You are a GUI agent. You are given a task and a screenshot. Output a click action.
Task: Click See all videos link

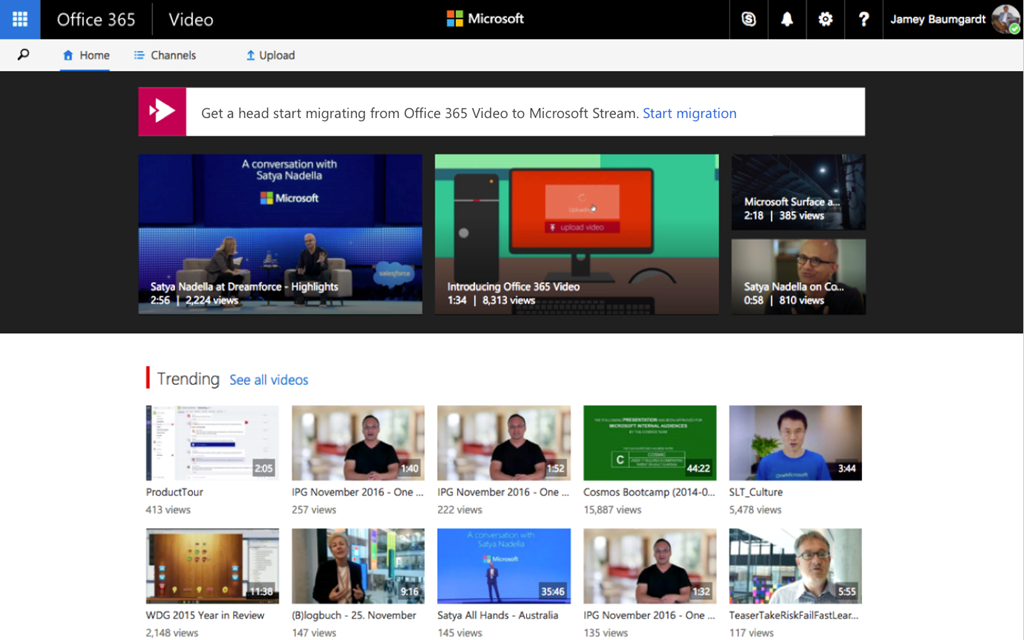269,380
